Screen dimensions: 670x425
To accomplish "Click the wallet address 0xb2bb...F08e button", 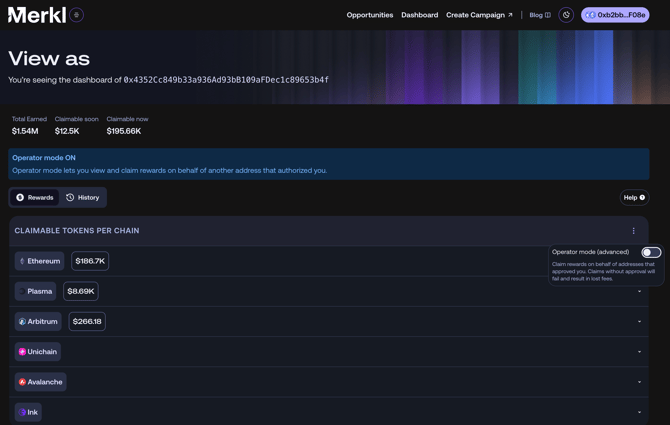I will (615, 15).
